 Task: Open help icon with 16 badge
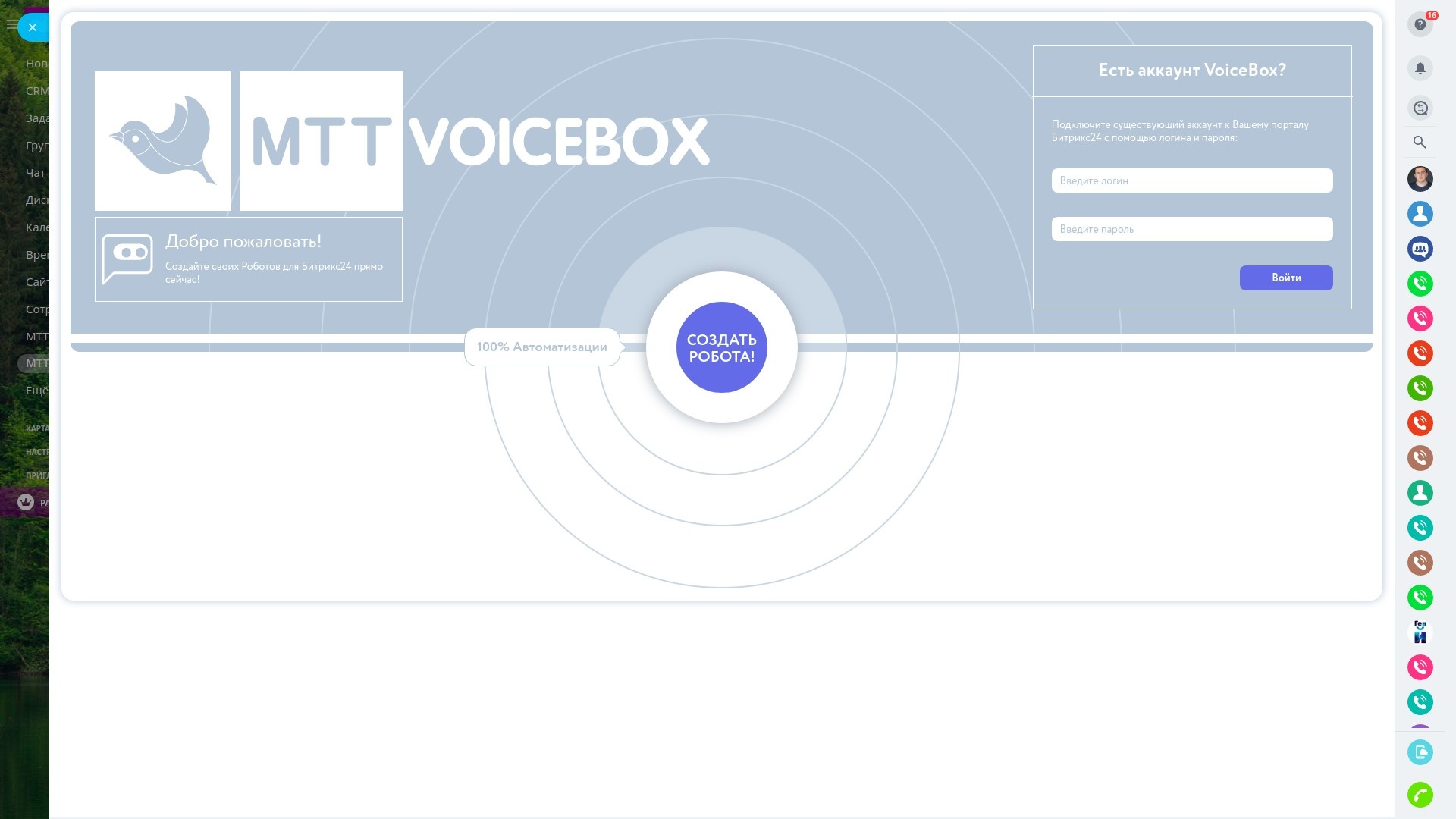[x=1420, y=24]
